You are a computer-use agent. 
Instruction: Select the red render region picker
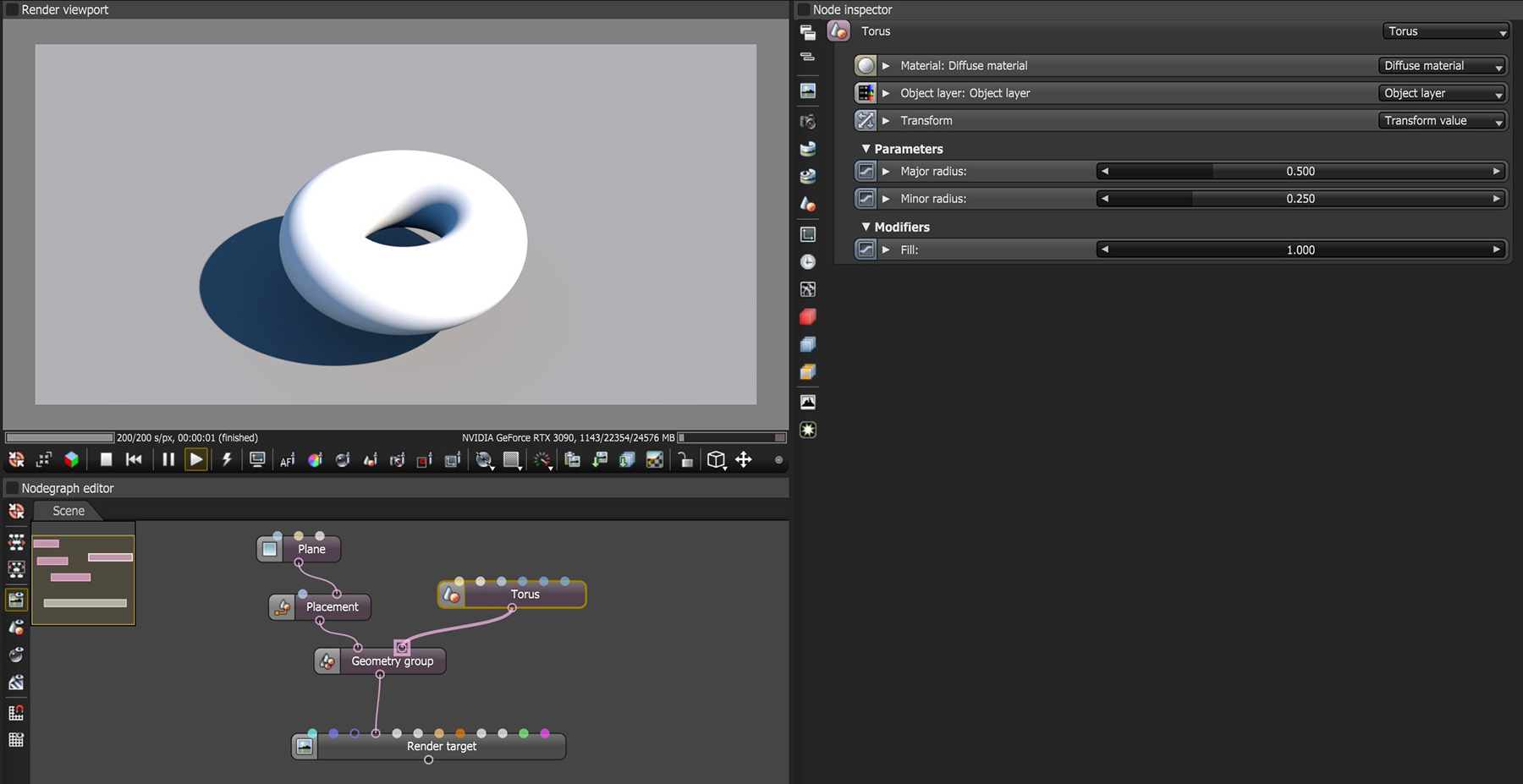point(425,459)
